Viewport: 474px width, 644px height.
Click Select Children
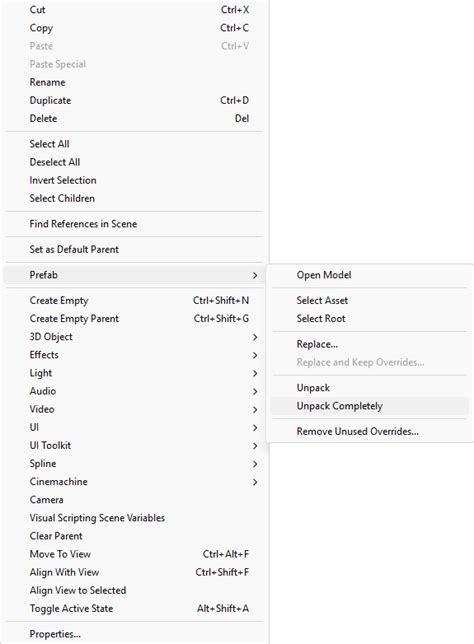tap(134, 198)
